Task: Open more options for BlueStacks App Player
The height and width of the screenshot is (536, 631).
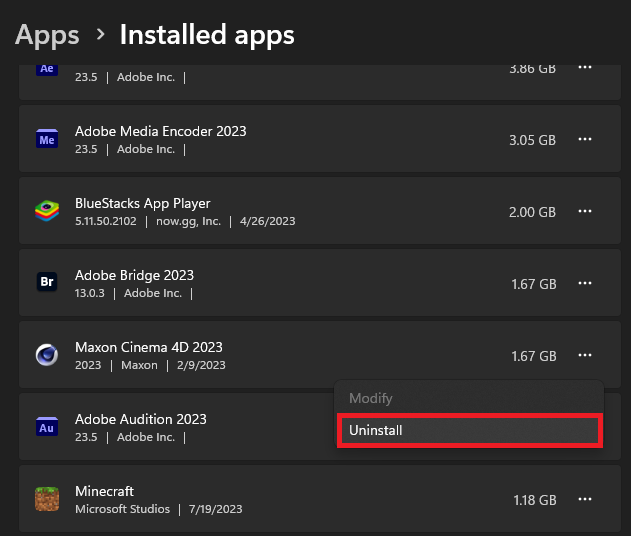Action: [586, 212]
